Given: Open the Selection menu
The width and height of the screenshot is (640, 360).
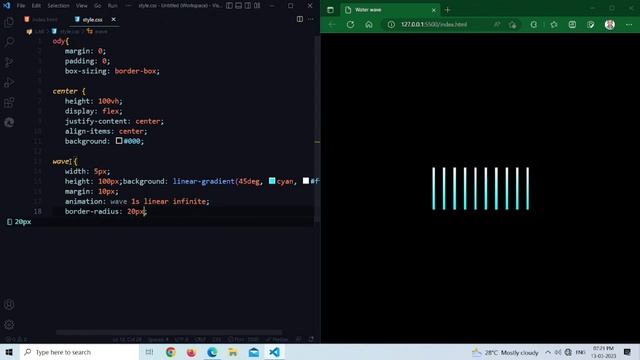Looking at the screenshot, I should pos(58,6).
